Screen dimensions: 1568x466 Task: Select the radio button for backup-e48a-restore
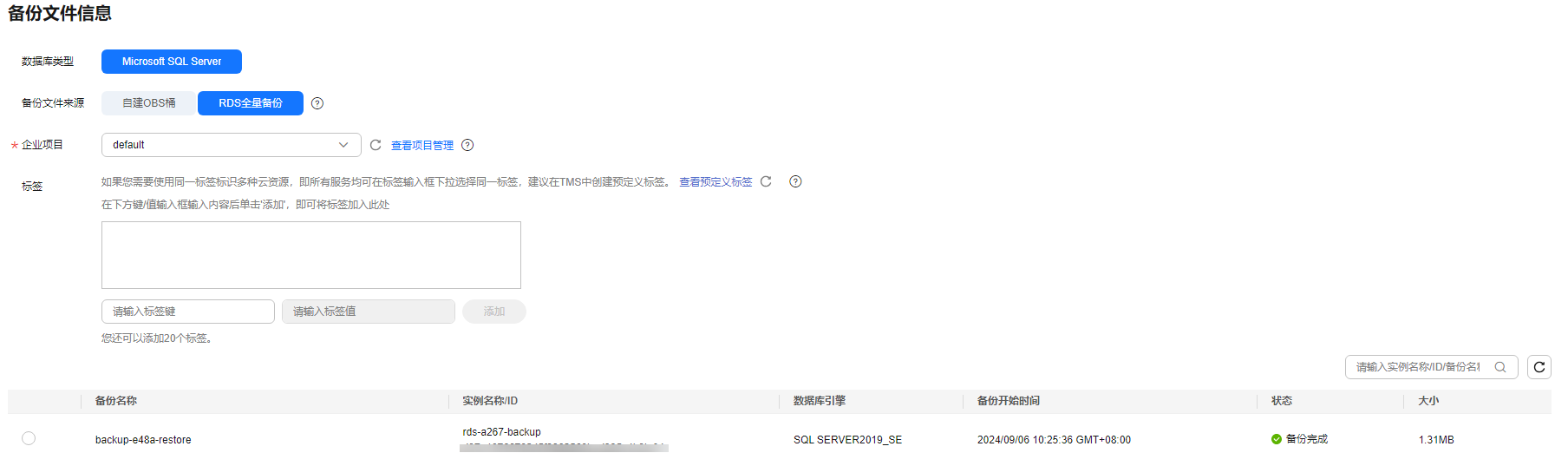29,438
